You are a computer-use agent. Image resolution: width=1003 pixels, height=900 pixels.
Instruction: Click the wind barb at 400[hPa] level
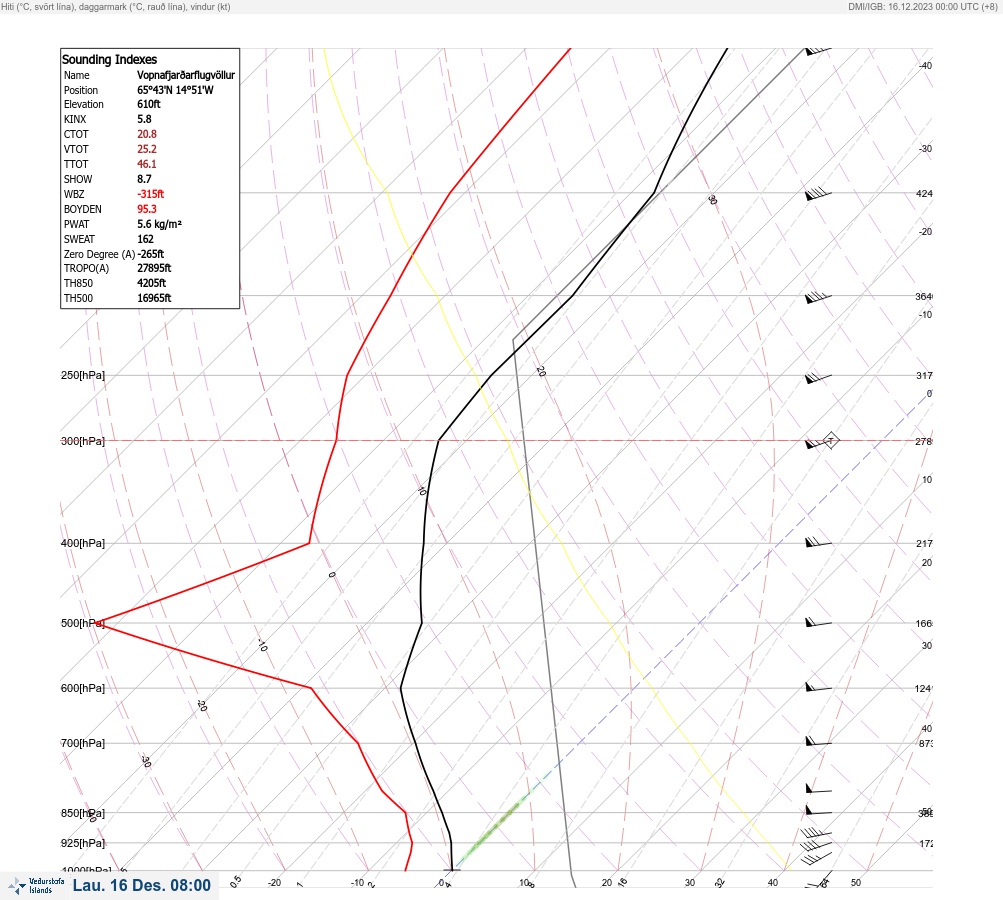click(818, 542)
